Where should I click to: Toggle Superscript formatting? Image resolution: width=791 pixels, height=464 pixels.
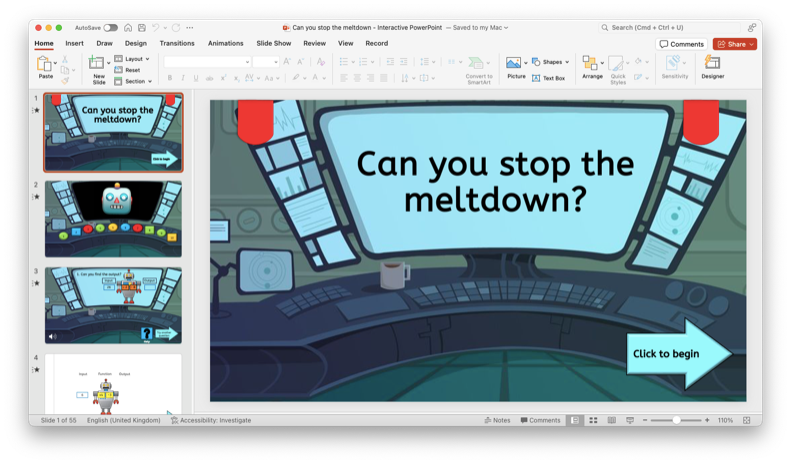223,78
